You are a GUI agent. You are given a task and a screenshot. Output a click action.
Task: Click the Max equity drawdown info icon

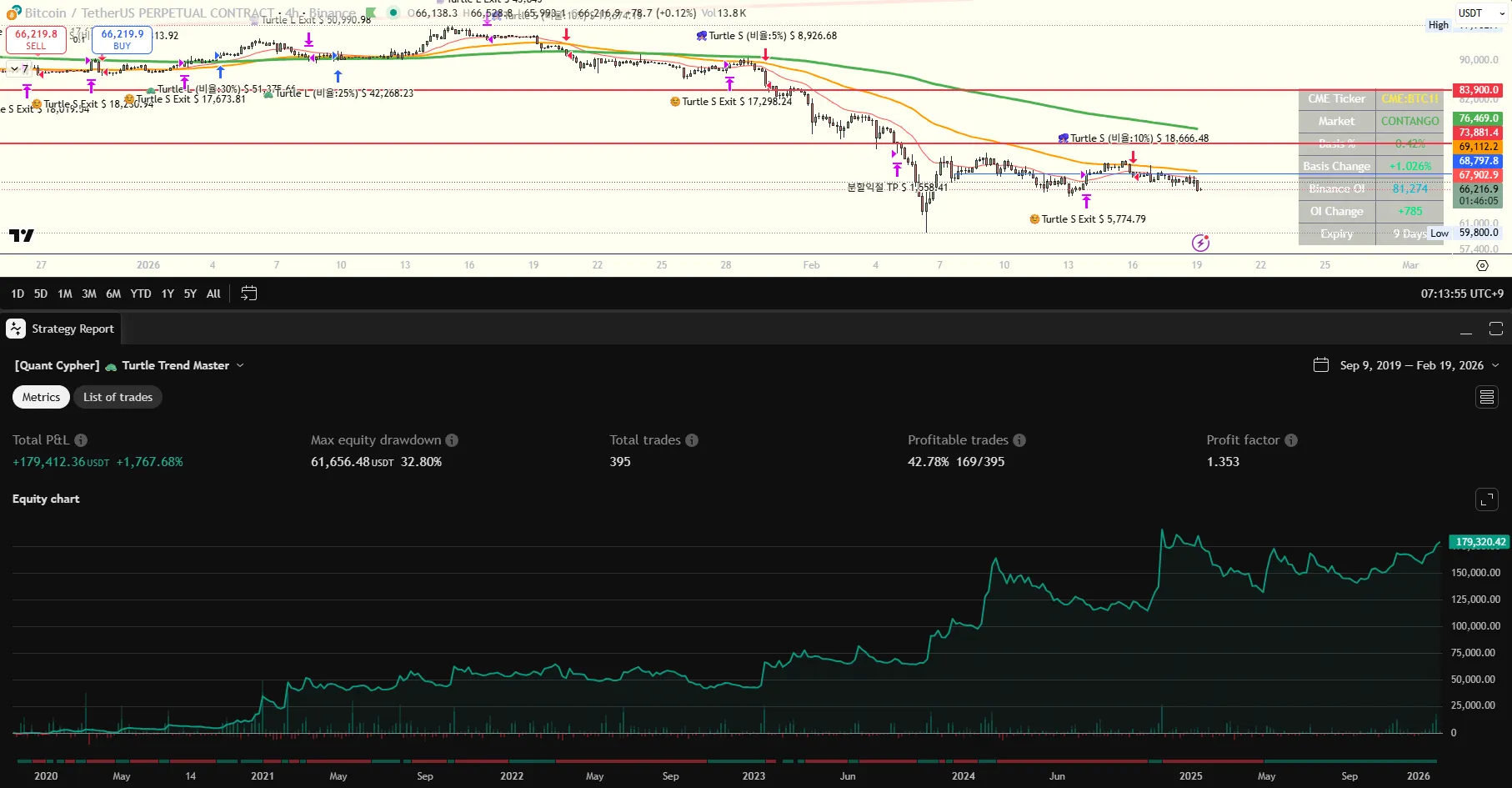click(452, 440)
